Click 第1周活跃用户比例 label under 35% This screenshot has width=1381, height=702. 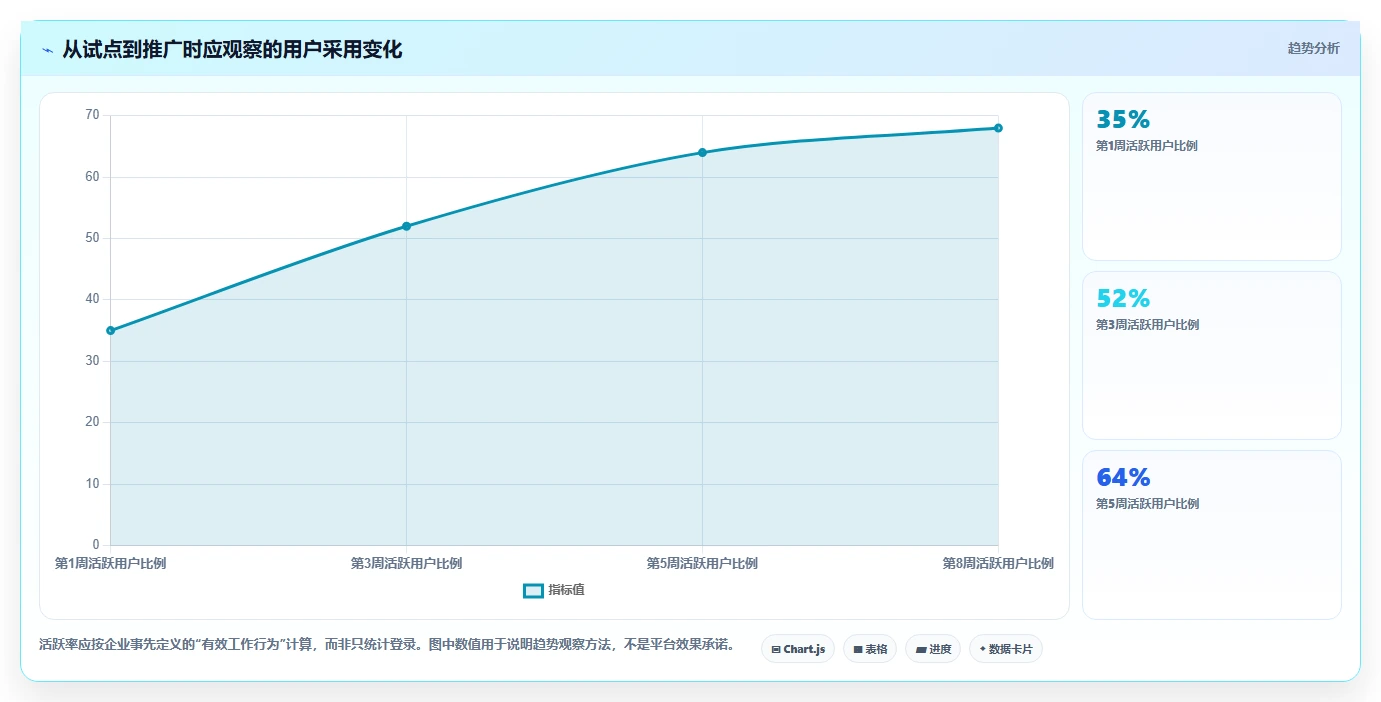[1147, 146]
